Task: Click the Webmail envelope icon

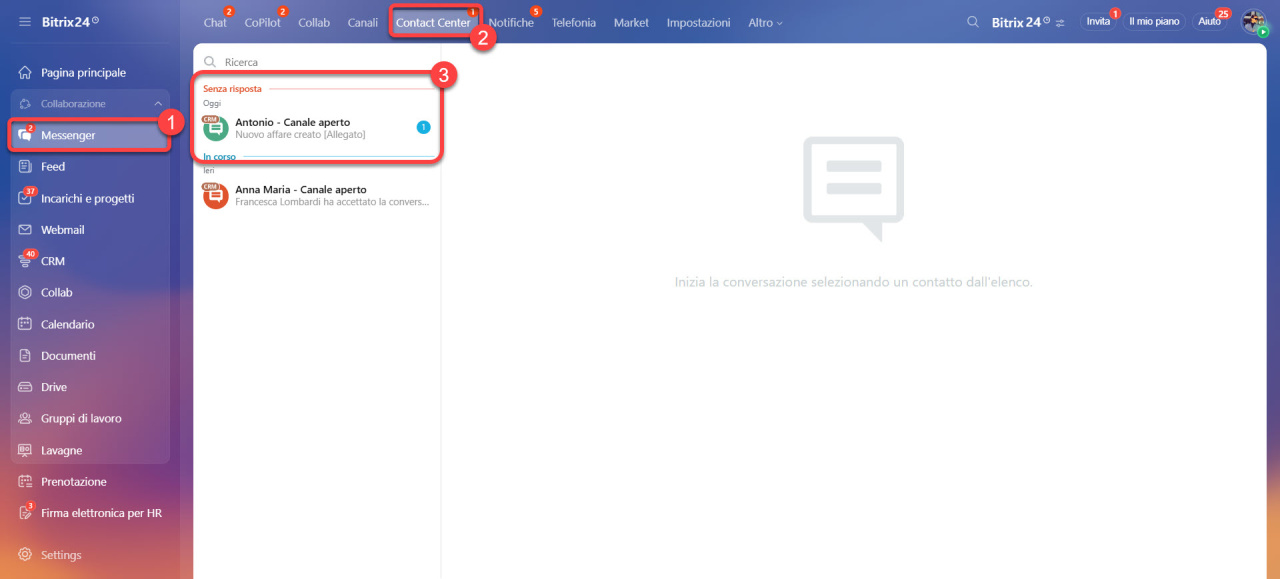Action: click(x=25, y=230)
